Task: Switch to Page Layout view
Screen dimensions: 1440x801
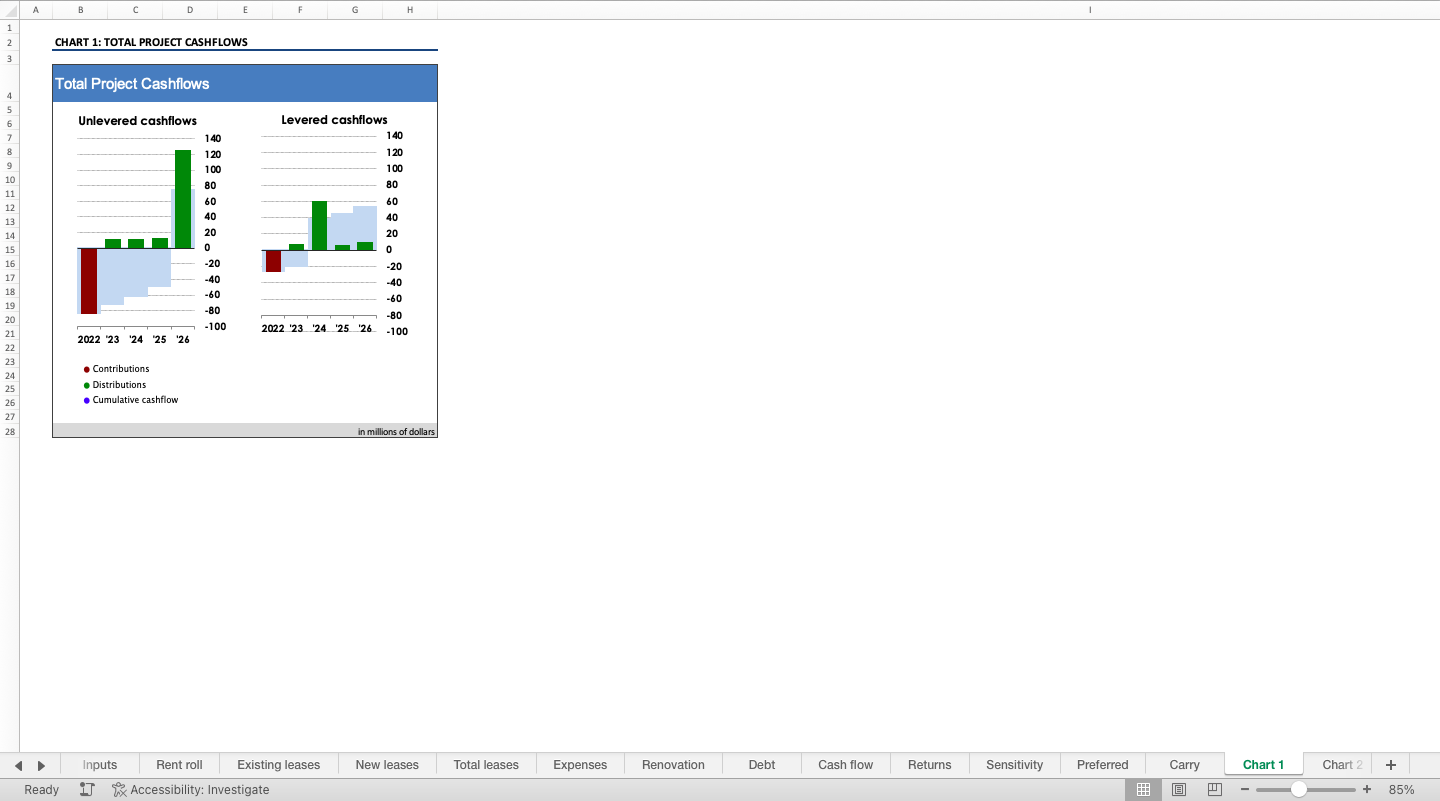Action: 1179,790
